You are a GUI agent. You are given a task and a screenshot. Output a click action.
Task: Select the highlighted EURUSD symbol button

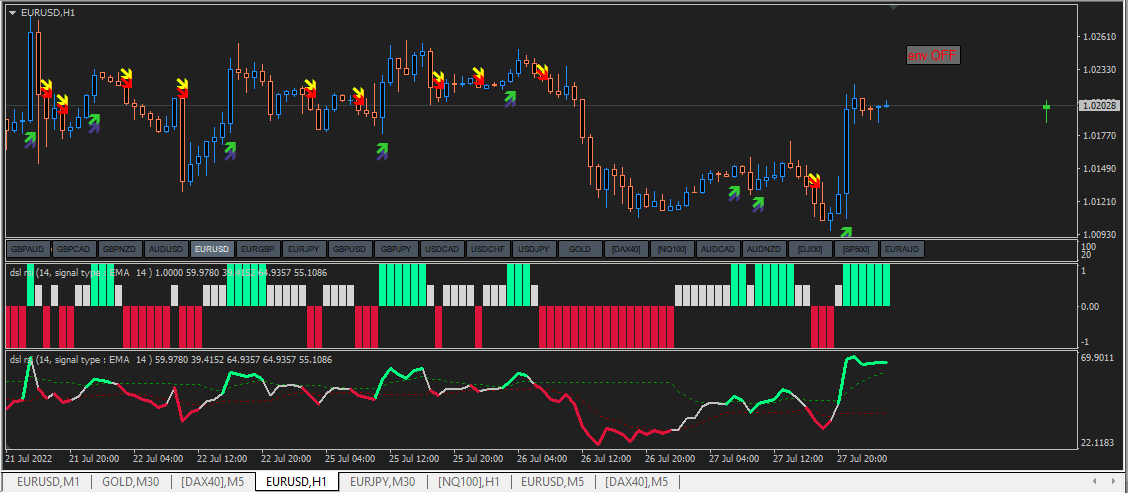coord(213,249)
